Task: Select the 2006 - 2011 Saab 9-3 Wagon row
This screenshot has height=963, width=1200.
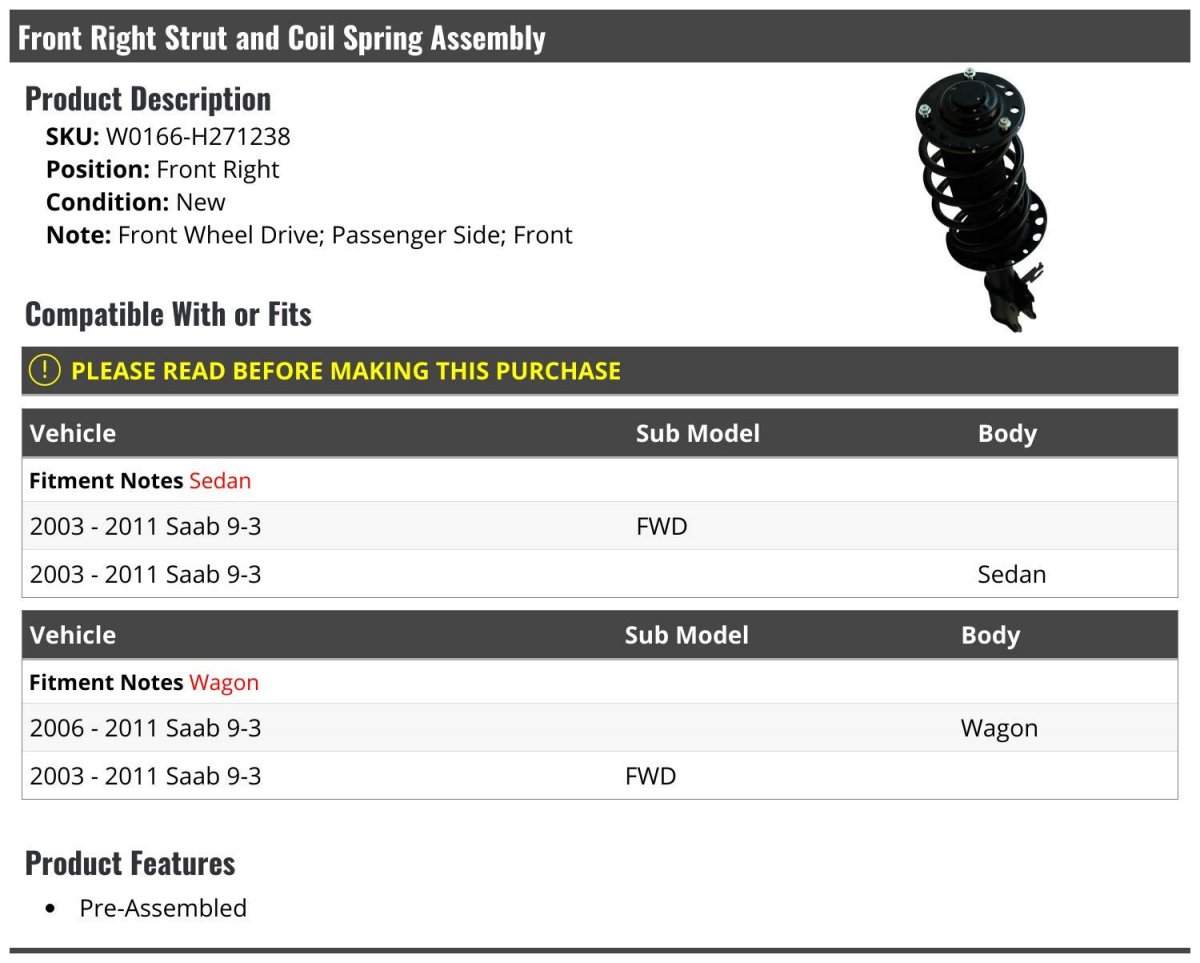Action: [600, 728]
